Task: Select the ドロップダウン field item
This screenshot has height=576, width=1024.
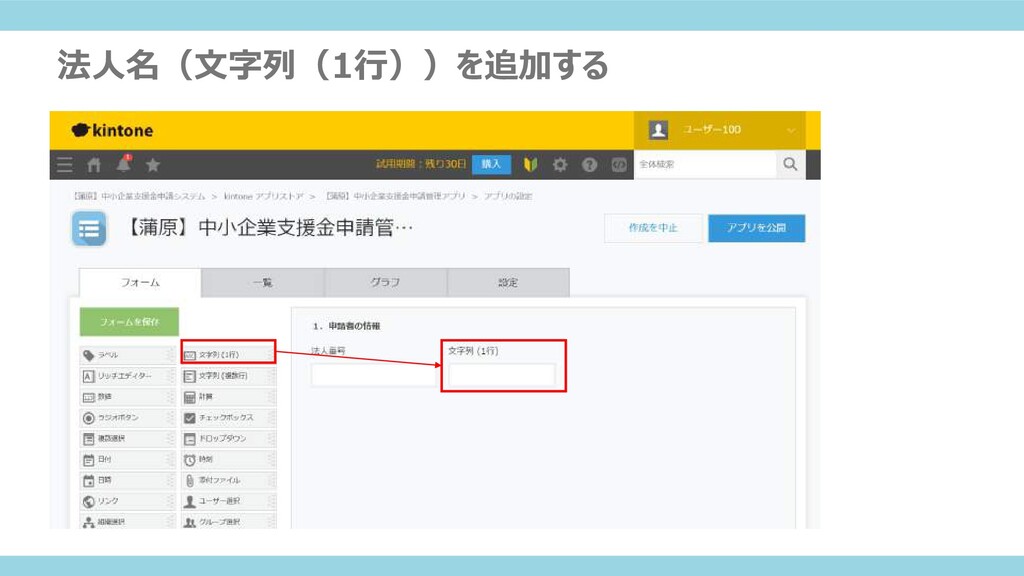Action: click(x=229, y=439)
